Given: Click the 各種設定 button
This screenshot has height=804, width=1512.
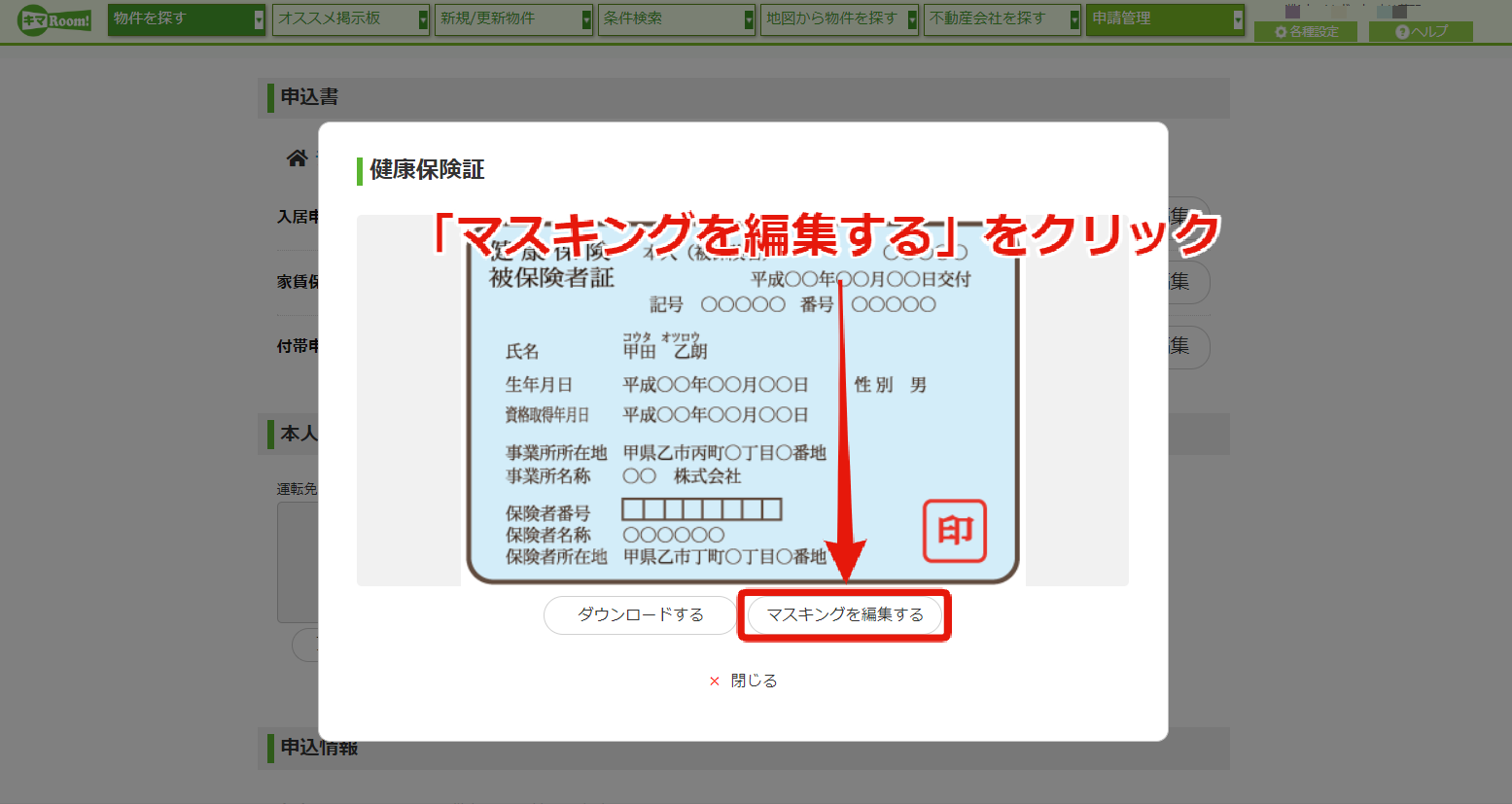Looking at the screenshot, I should [x=1306, y=32].
